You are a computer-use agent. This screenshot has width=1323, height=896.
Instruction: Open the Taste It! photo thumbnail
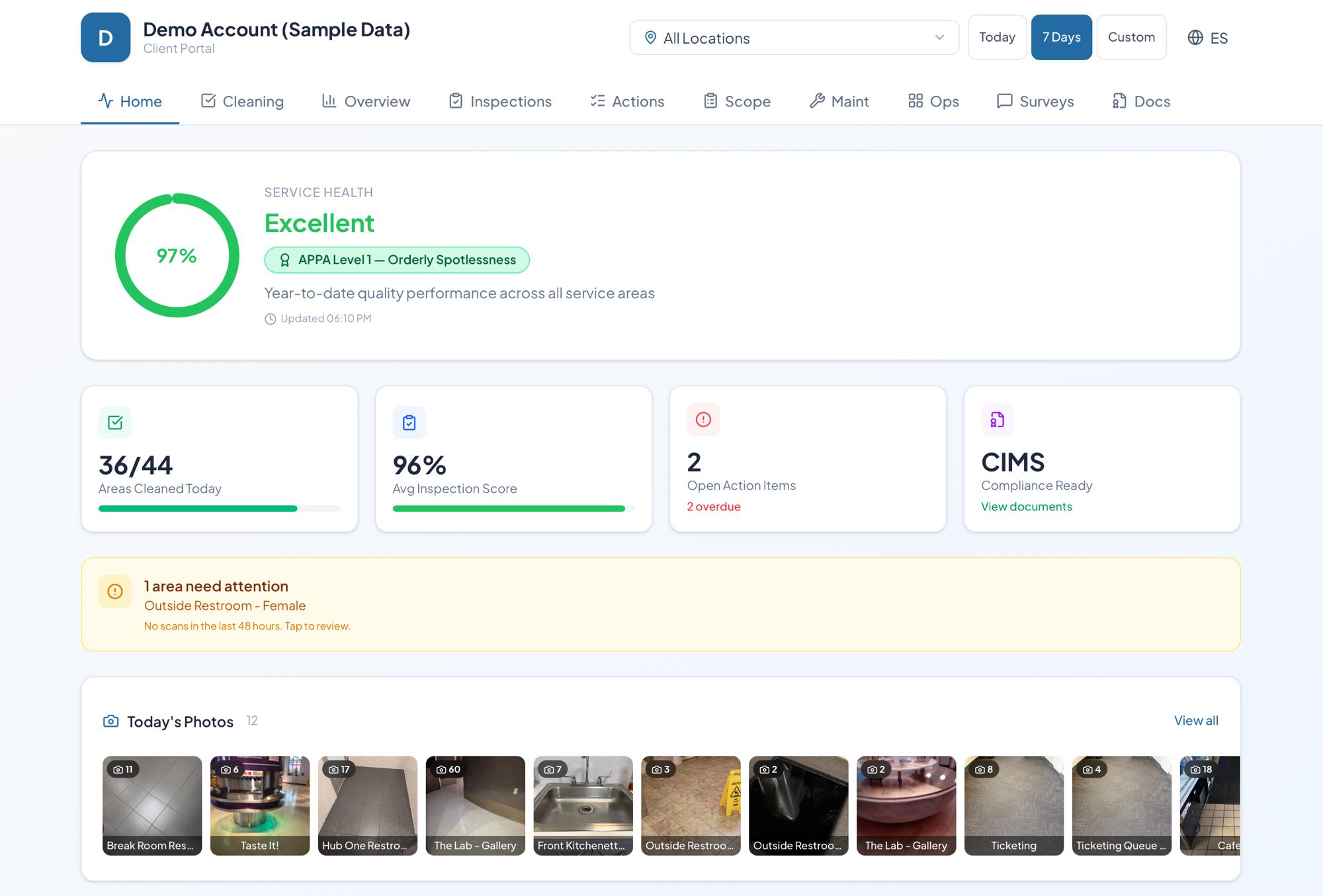(x=260, y=805)
